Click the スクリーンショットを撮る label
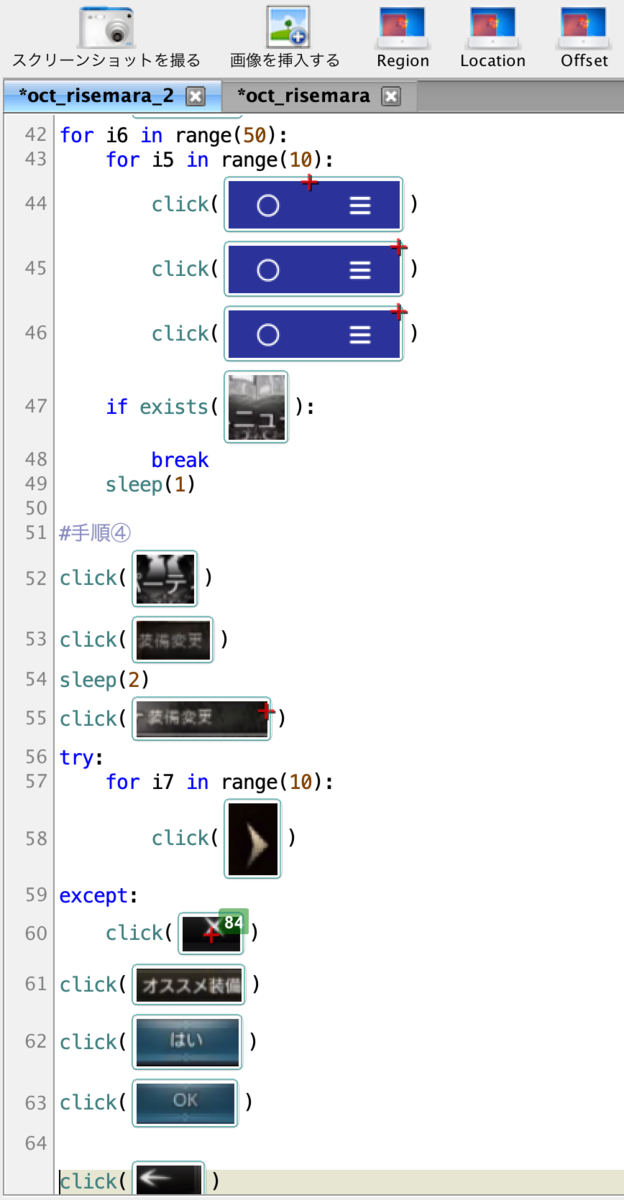This screenshot has height=1200, width=624. coord(106,61)
